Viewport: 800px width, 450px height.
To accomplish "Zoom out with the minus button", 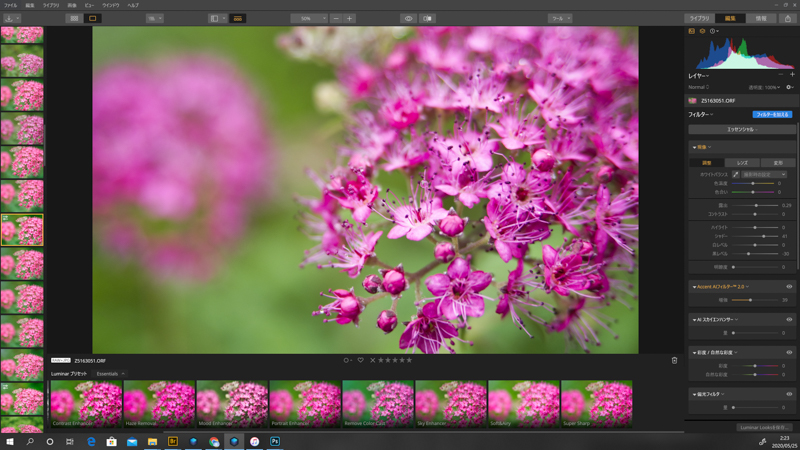I will point(336,18).
